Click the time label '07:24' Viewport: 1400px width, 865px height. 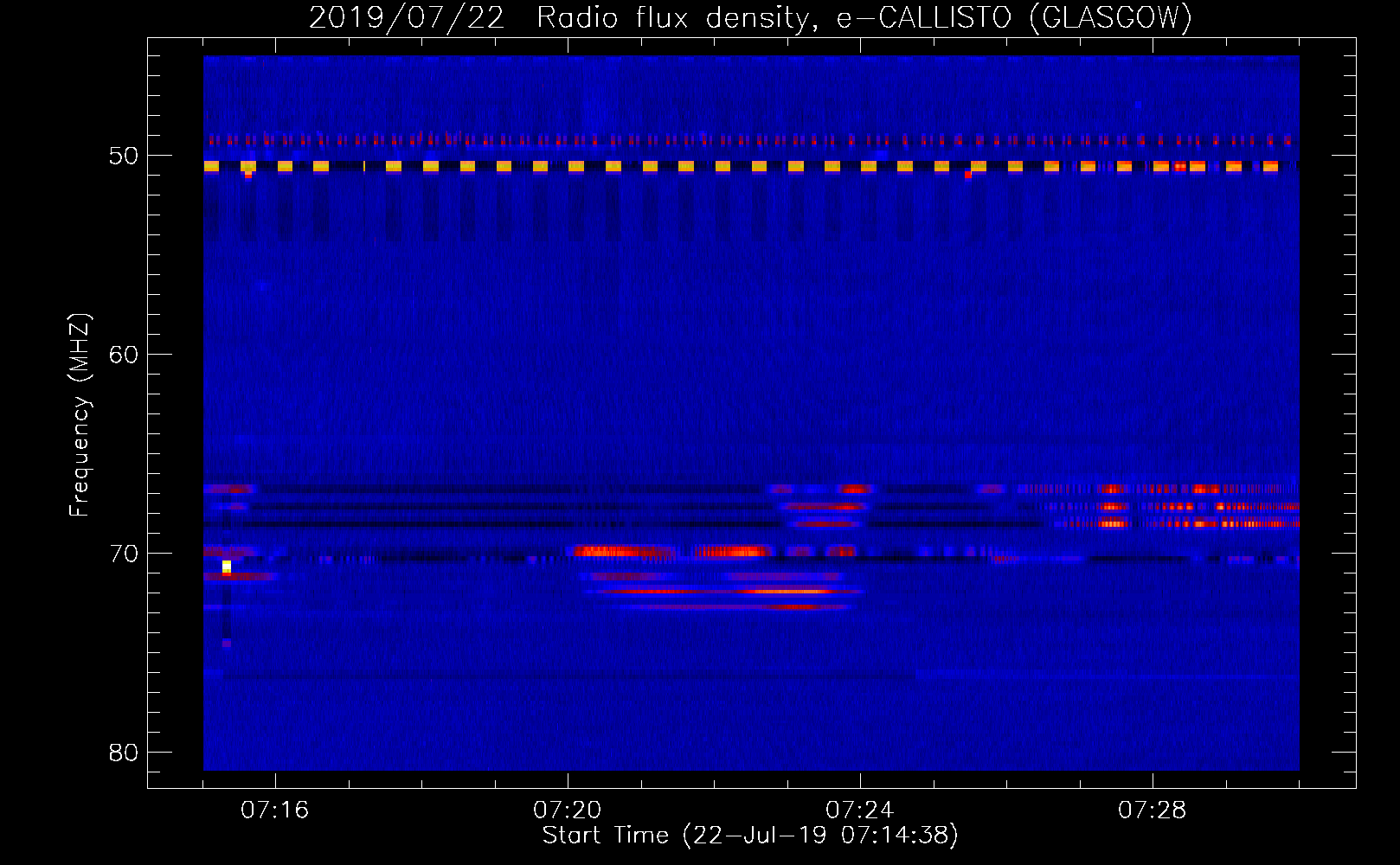pyautogui.click(x=860, y=811)
